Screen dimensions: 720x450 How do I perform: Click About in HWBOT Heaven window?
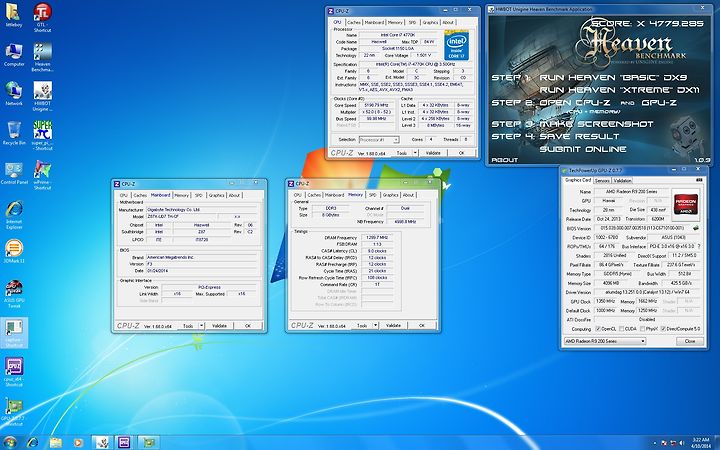tap(505, 160)
